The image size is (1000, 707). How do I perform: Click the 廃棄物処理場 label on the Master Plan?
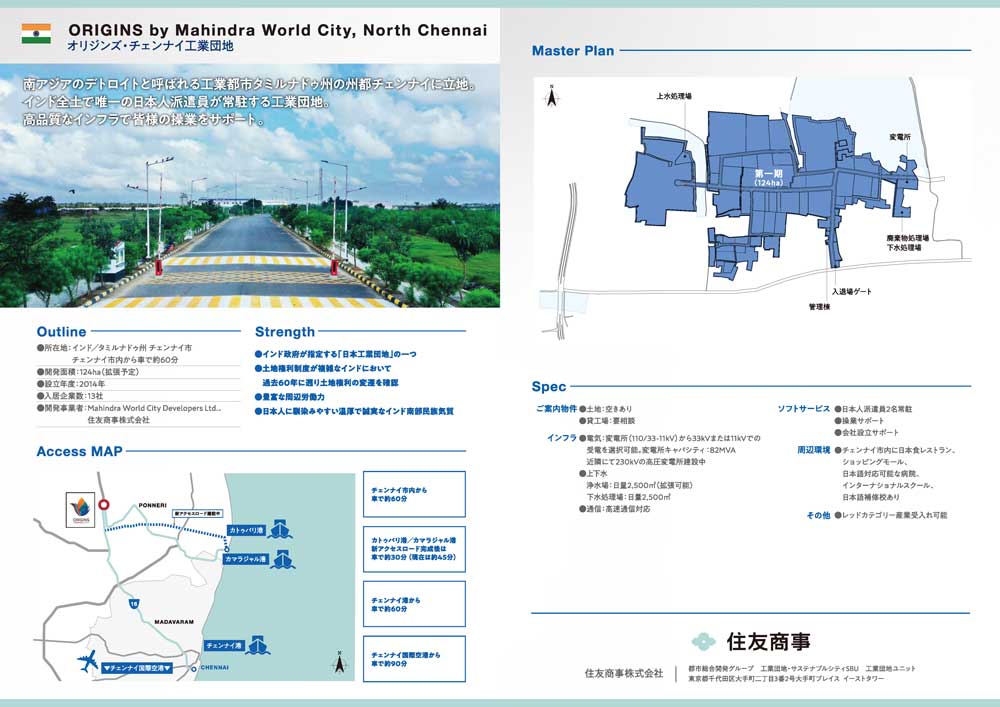coord(908,238)
